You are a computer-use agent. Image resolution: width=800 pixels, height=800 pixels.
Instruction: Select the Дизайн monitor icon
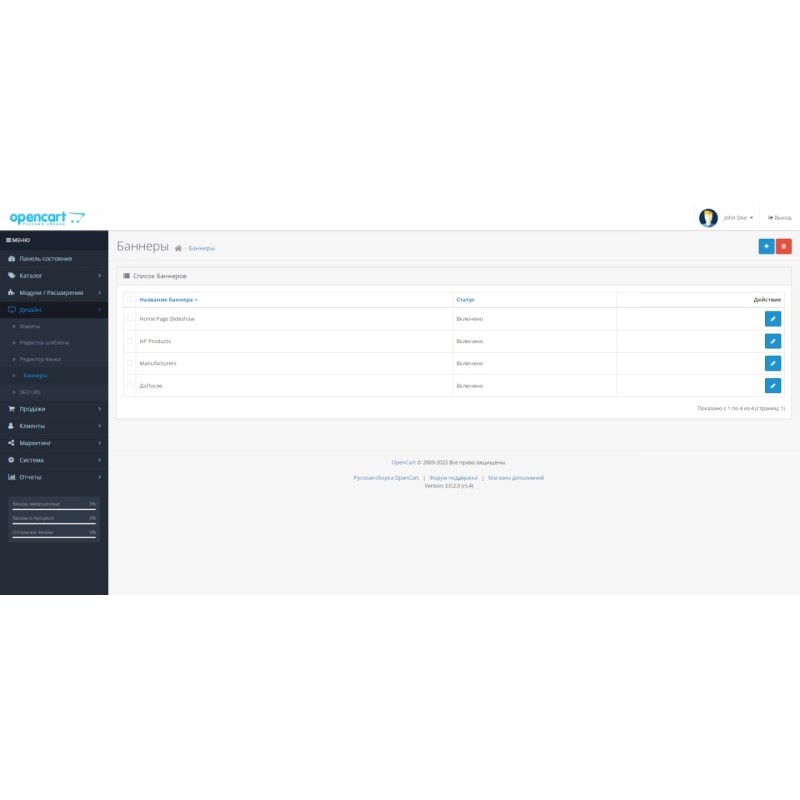(12, 308)
